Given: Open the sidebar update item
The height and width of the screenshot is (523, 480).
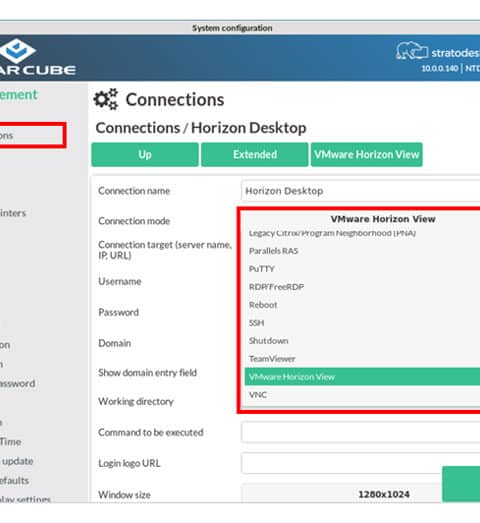Looking at the screenshot, I should [17, 461].
